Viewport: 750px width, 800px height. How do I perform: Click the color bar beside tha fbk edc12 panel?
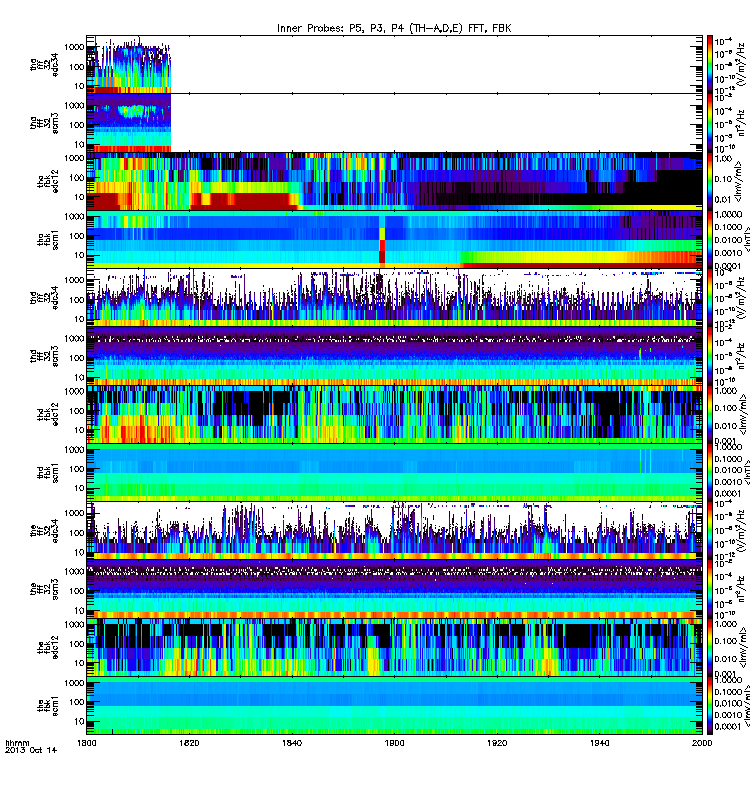click(x=710, y=181)
